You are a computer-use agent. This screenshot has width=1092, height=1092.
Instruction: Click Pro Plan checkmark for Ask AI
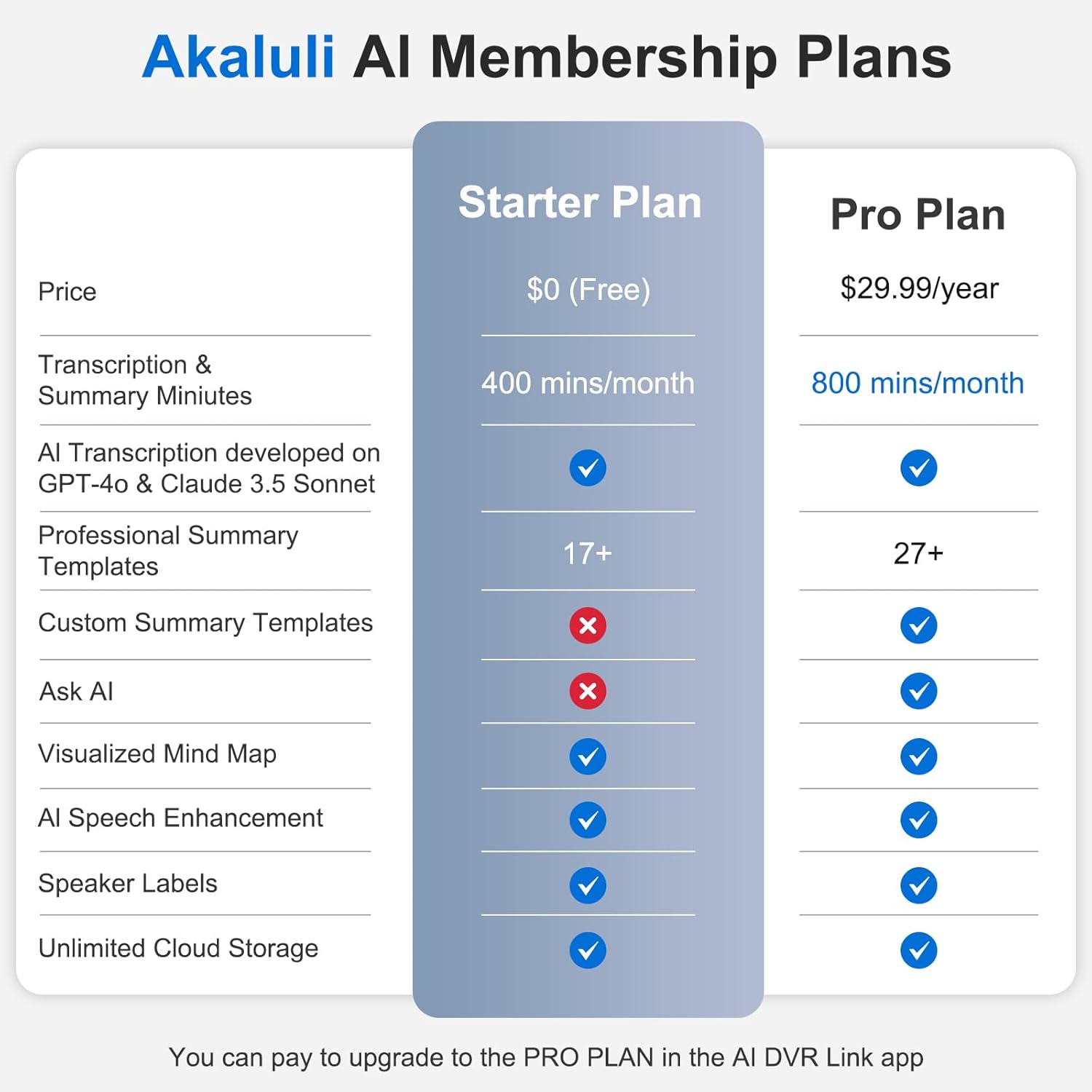(x=918, y=691)
